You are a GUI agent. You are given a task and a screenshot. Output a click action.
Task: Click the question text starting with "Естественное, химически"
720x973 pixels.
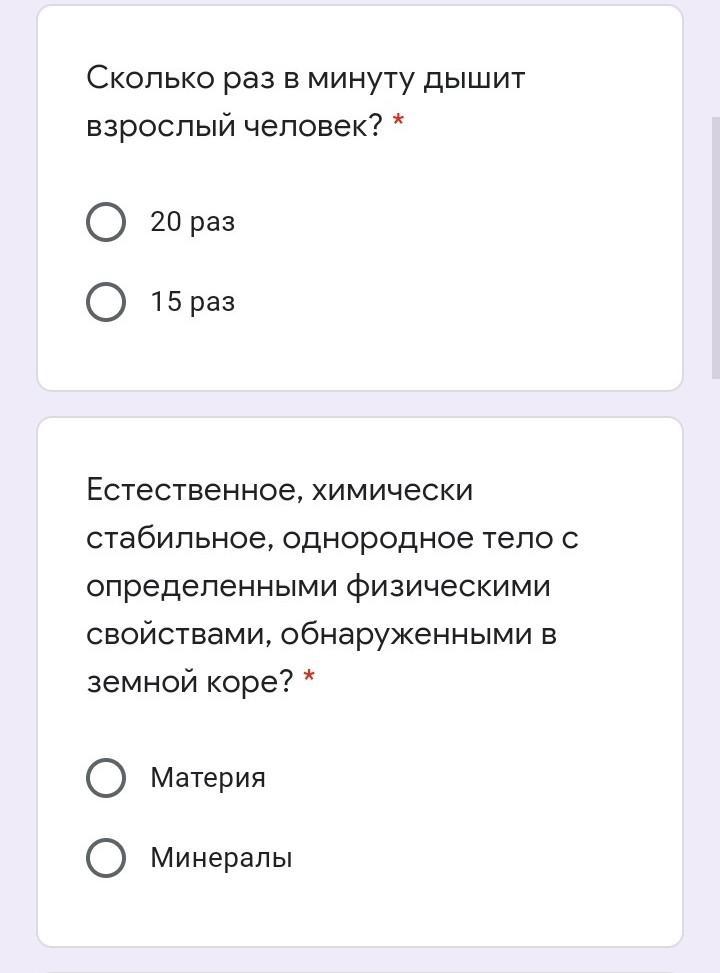tap(333, 585)
